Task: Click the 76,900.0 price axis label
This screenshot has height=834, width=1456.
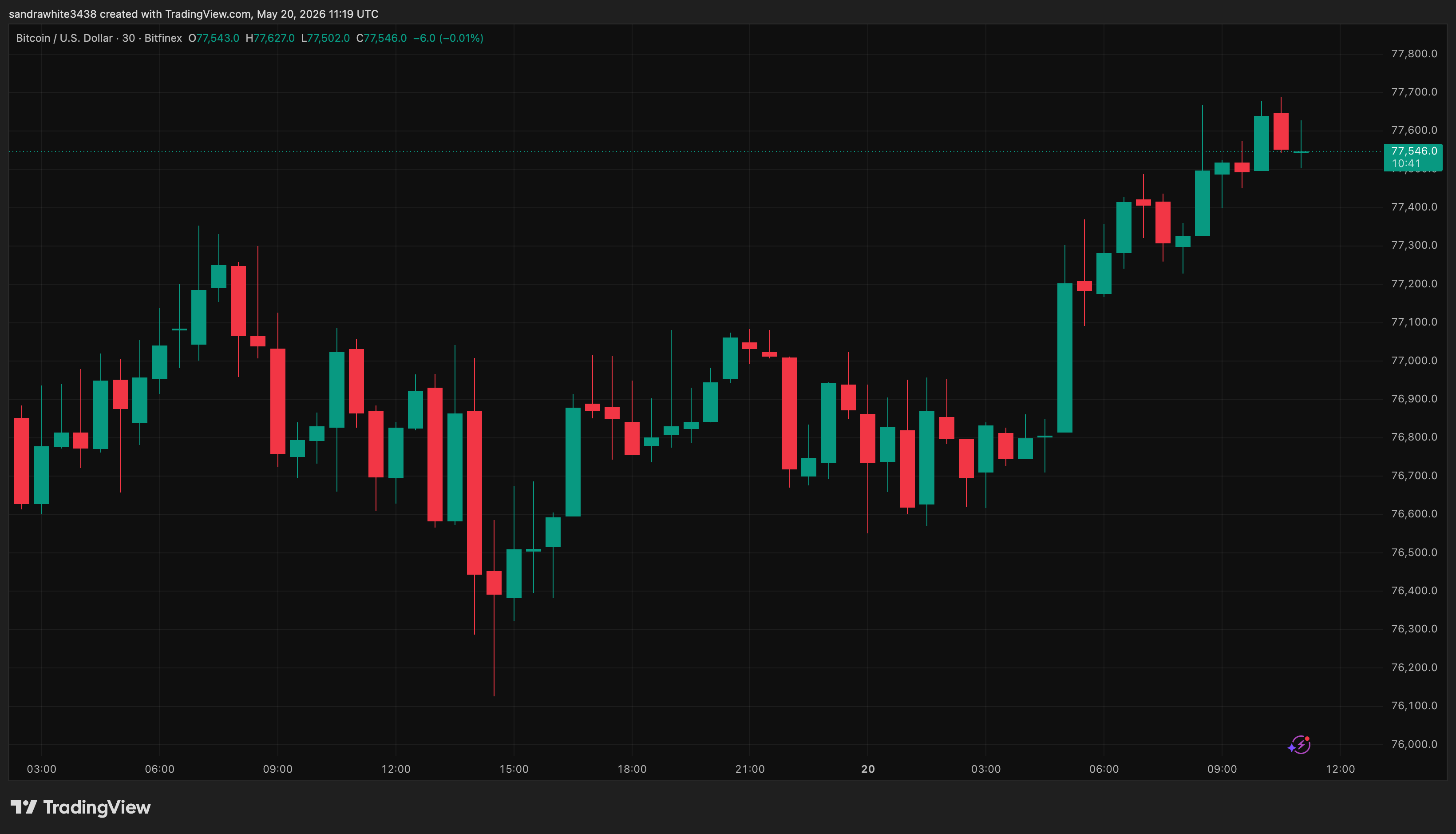Action: 1414,399
